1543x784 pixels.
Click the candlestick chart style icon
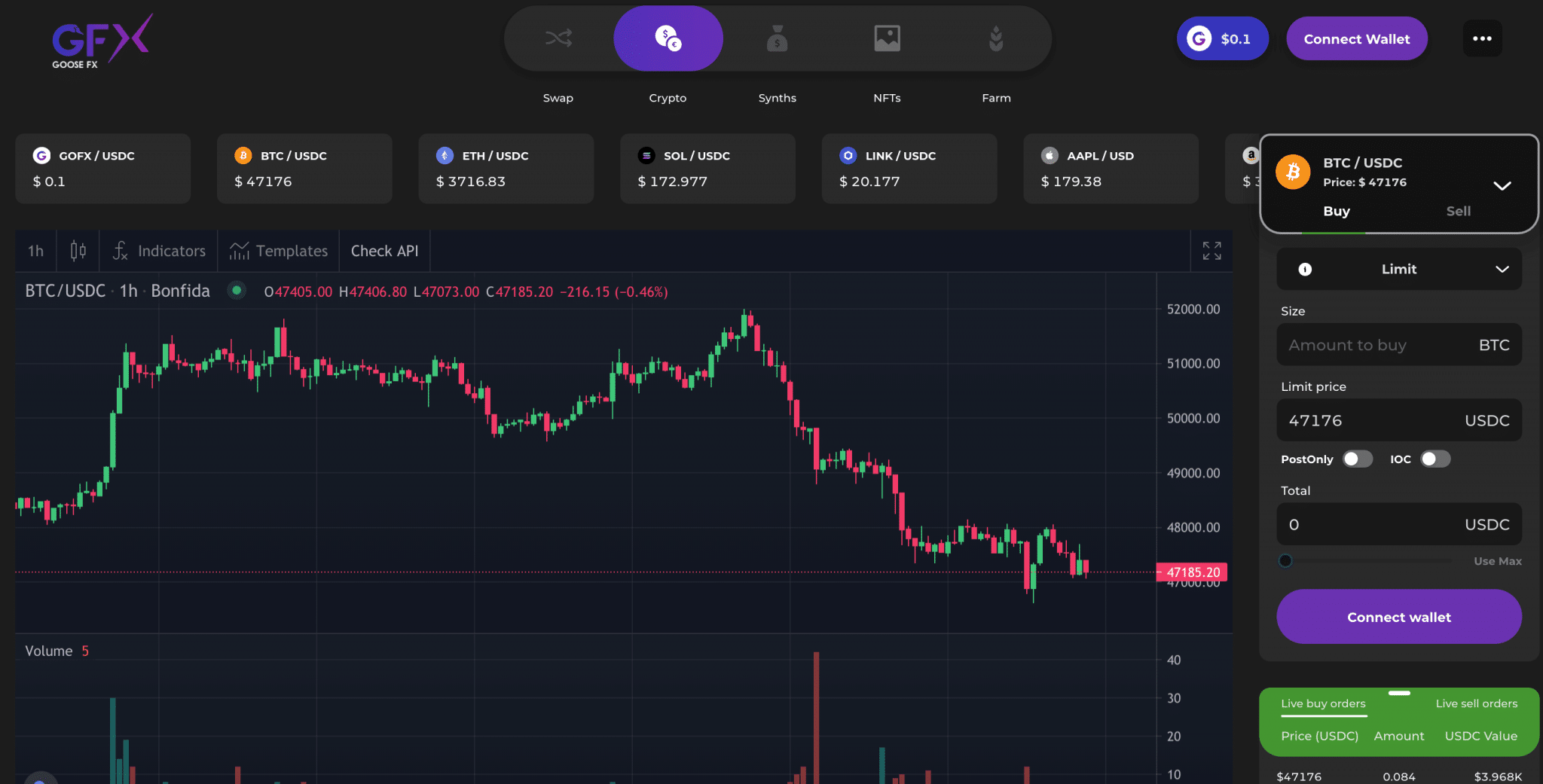(x=78, y=251)
